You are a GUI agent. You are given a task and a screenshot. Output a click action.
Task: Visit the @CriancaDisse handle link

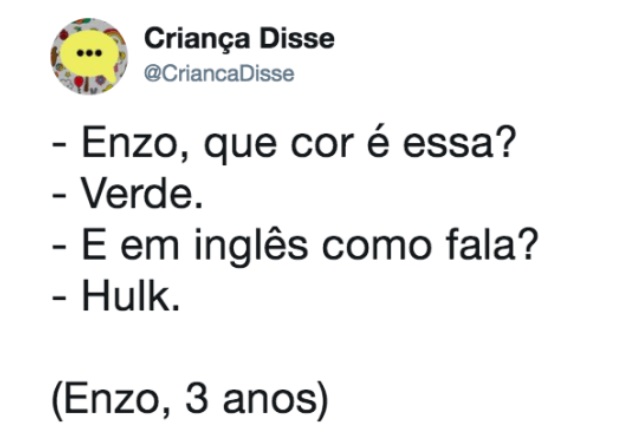219,74
